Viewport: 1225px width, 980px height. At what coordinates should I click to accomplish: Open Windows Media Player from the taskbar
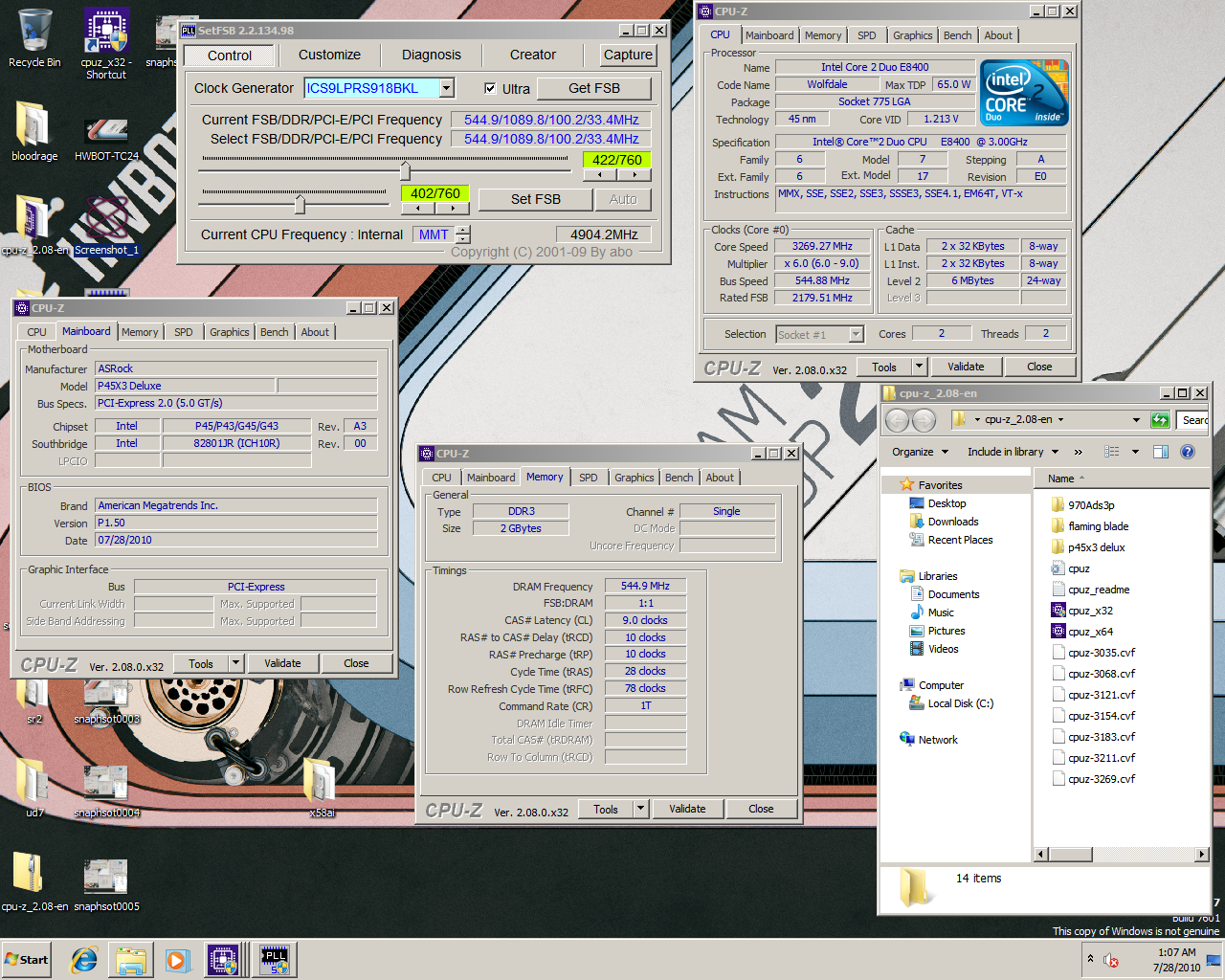pos(177,960)
